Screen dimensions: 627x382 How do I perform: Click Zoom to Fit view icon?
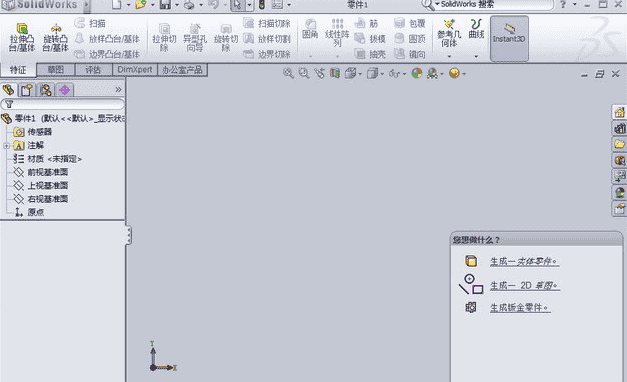288,73
